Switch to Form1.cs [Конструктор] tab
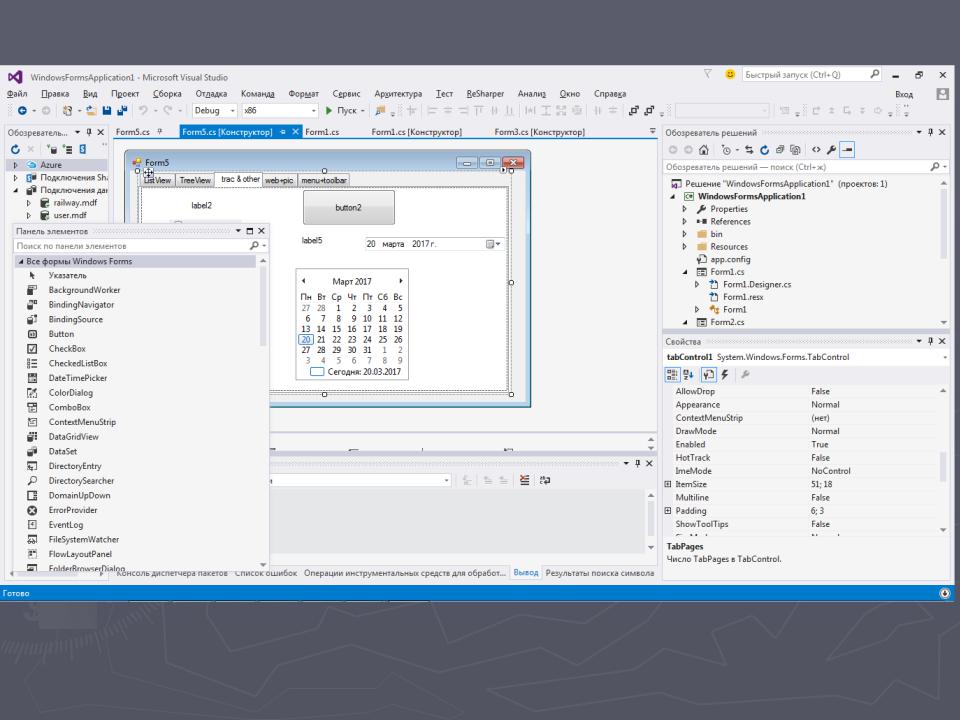Screen dimensions: 960x720 point(416,132)
